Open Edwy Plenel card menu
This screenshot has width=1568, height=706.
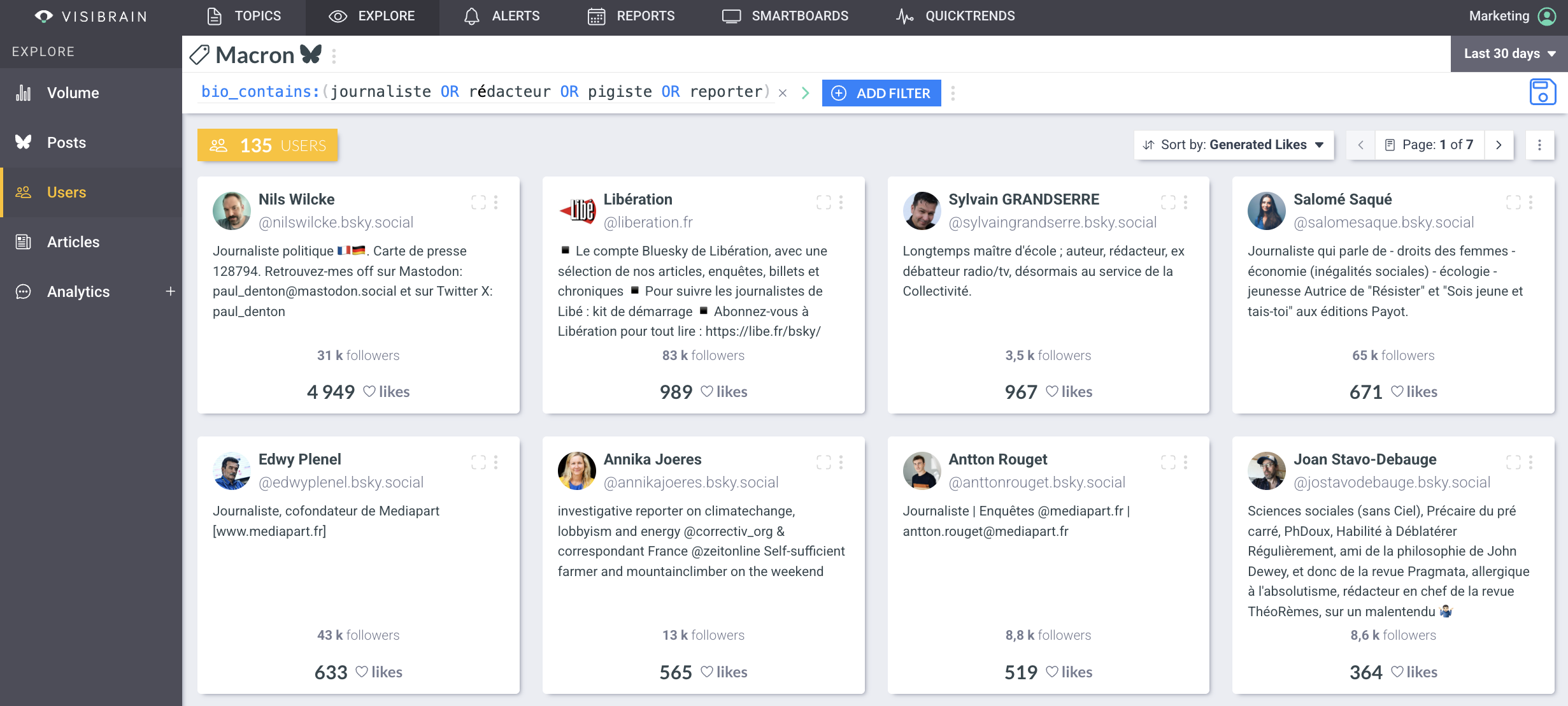[x=495, y=462]
